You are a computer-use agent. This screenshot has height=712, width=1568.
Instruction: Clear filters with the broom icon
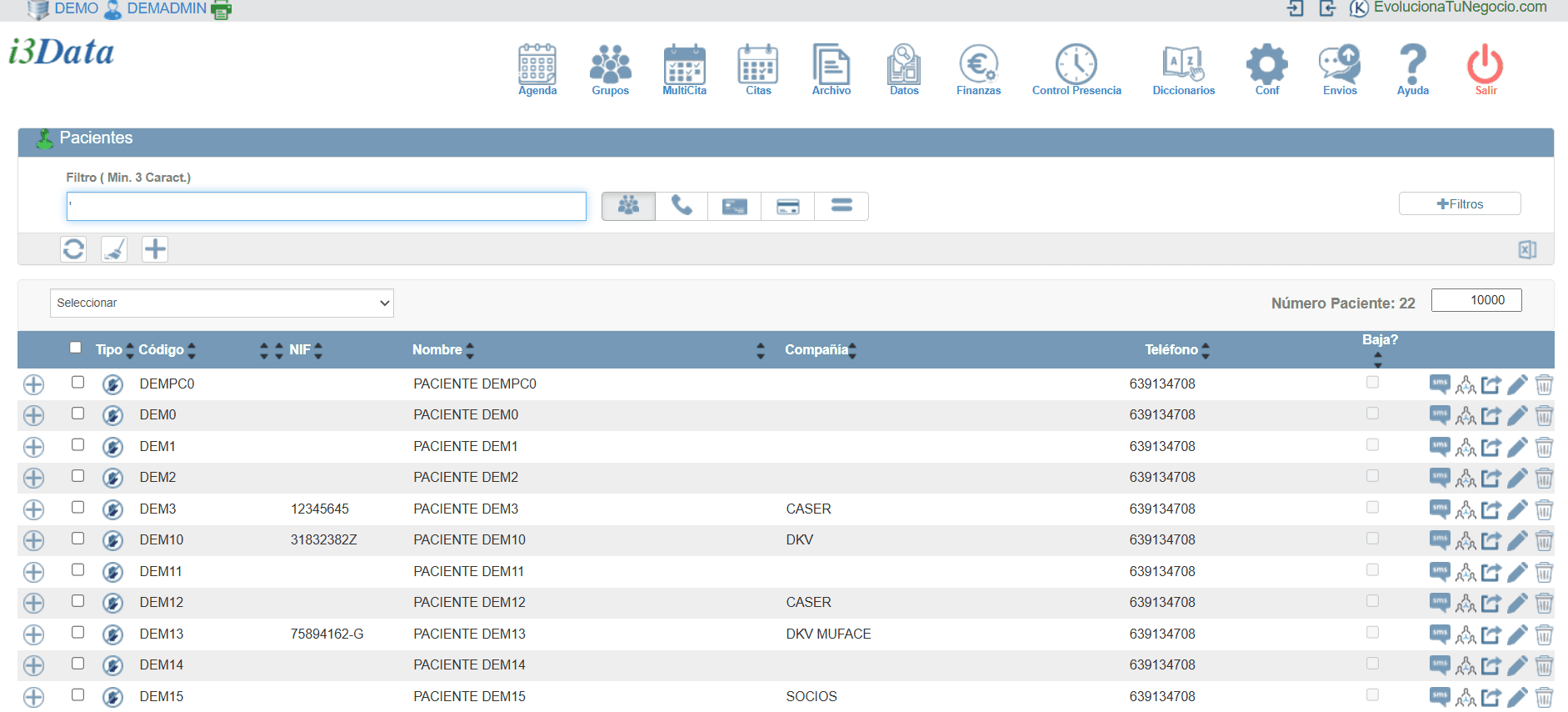114,249
